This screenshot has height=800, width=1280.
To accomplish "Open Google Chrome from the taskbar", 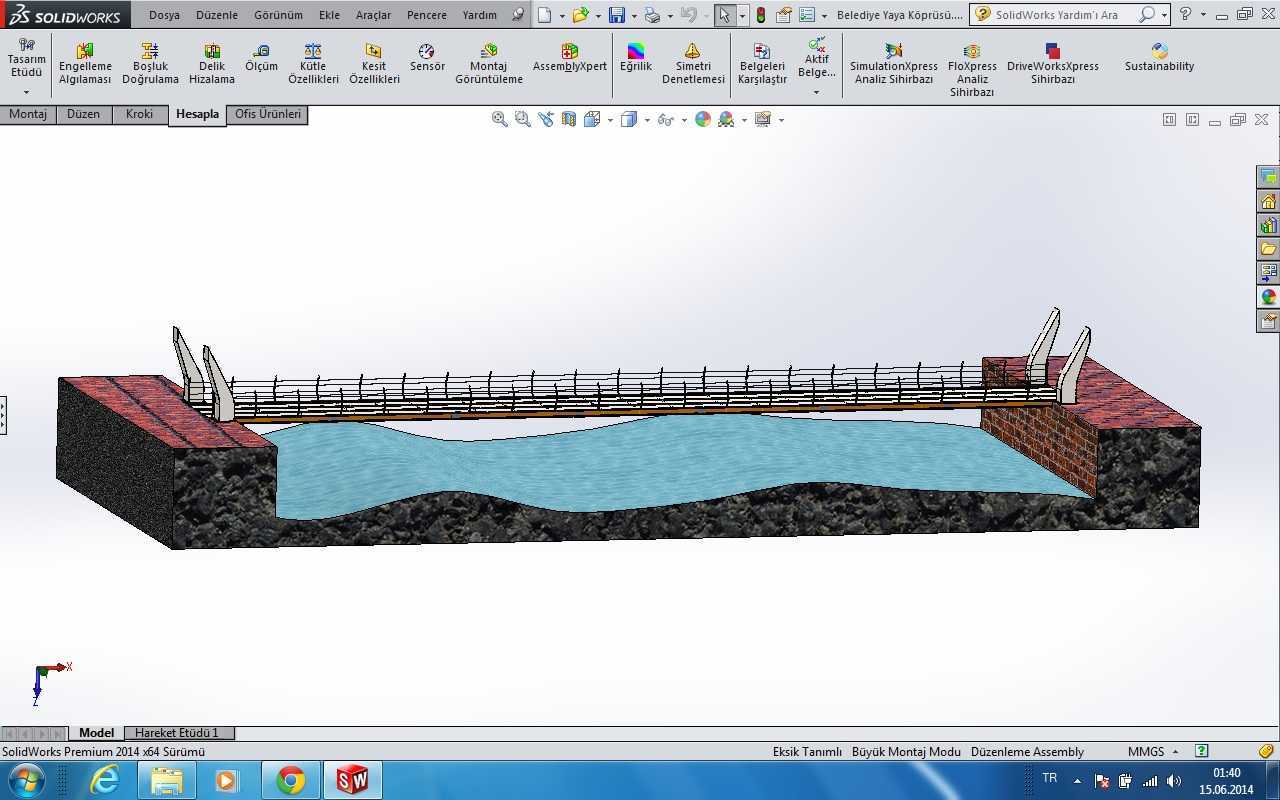I will pyautogui.click(x=291, y=780).
